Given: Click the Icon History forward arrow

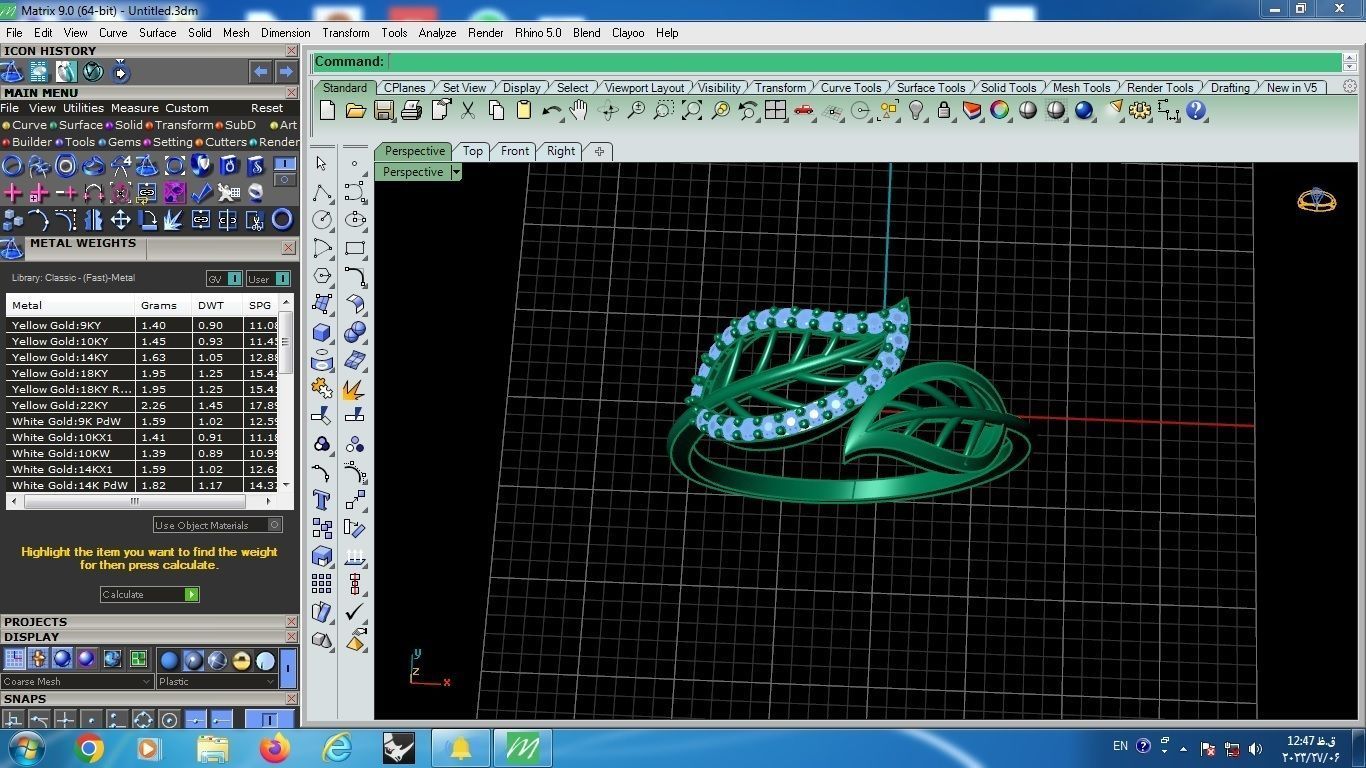Looking at the screenshot, I should (286, 72).
